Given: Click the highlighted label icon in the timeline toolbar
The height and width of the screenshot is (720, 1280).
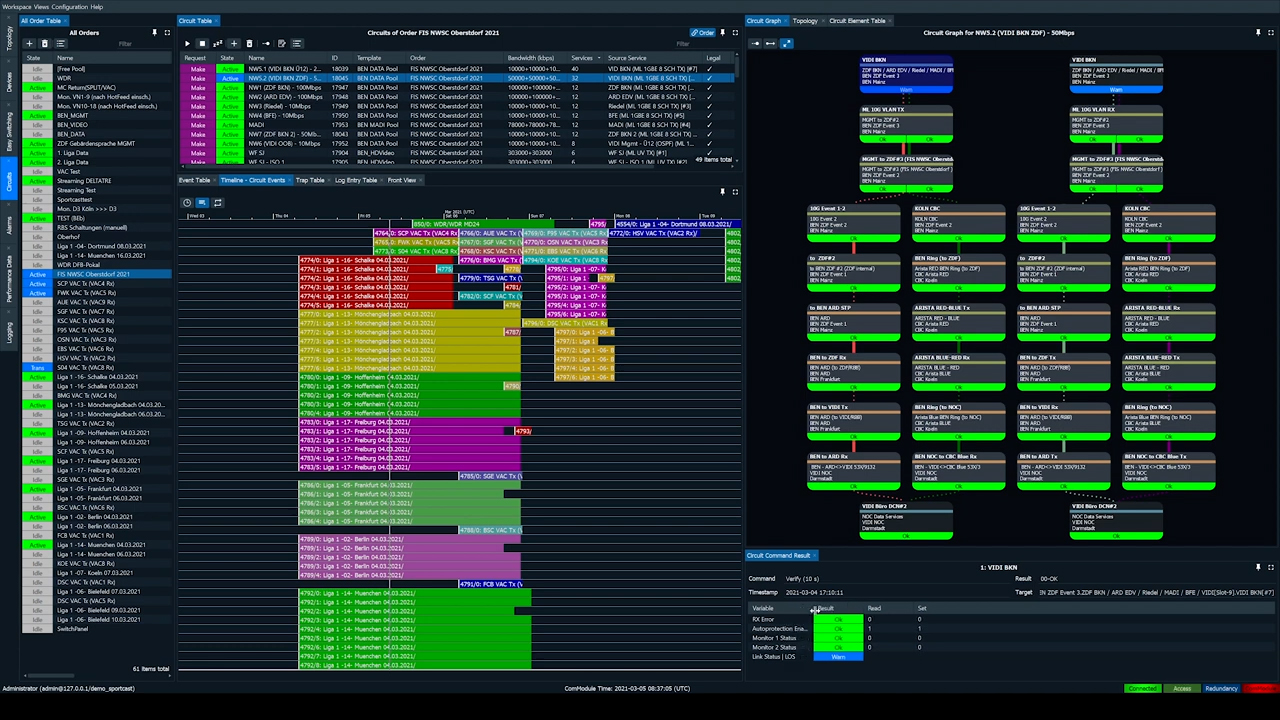Looking at the screenshot, I should 202,203.
